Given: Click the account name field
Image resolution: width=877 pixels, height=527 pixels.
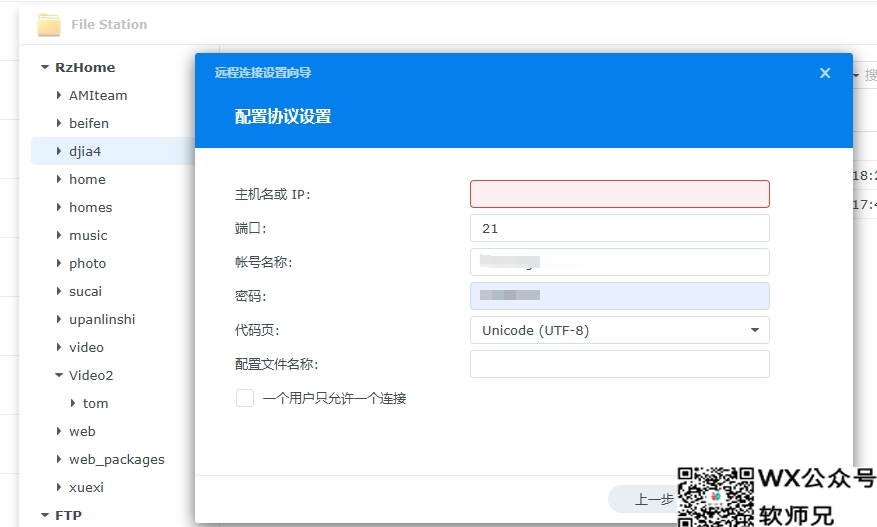Looking at the screenshot, I should pos(620,262).
